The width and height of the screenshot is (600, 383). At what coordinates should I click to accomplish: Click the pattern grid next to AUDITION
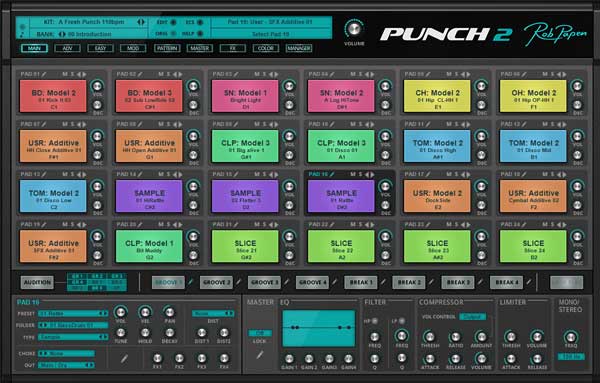click(x=97, y=282)
